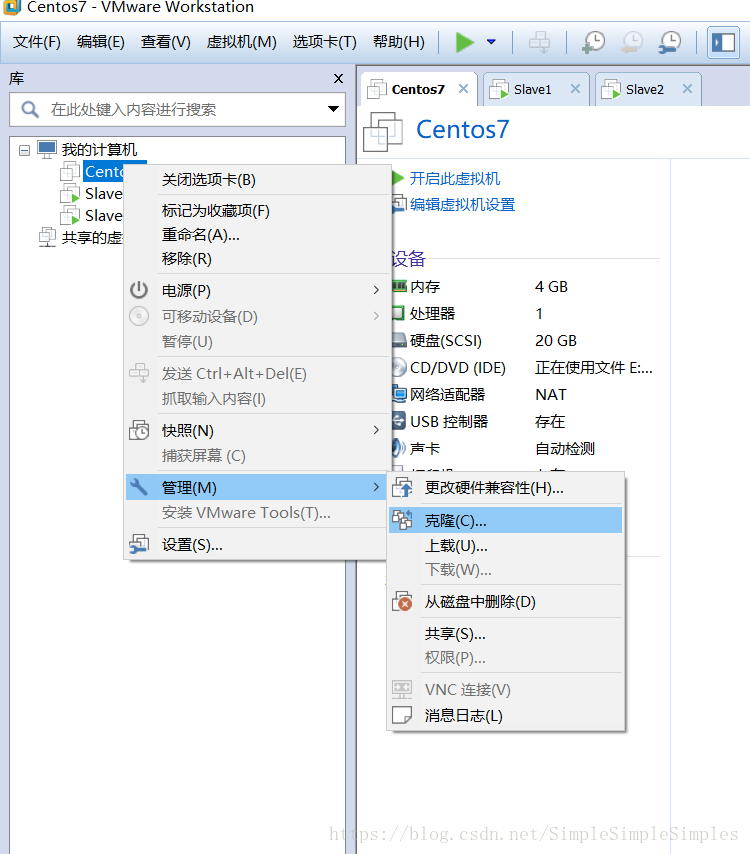
Task: Click the wrench icon beside 管理(M)
Action: click(139, 486)
